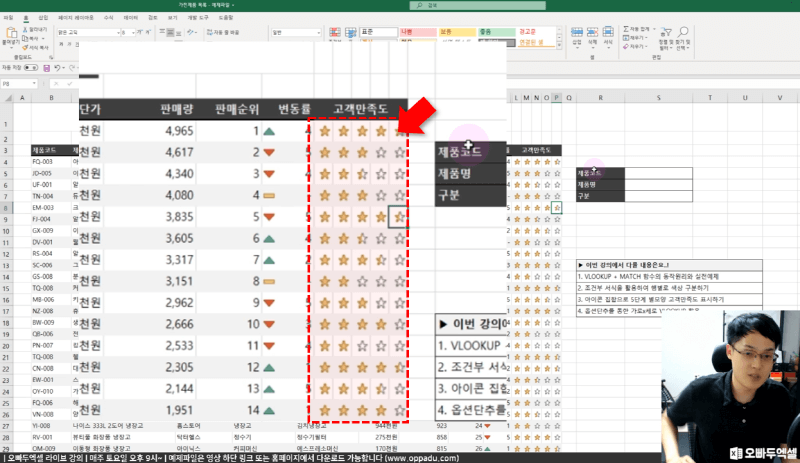800x463 pixels.
Task: Click the decrease font size icon
Action: tap(148, 32)
